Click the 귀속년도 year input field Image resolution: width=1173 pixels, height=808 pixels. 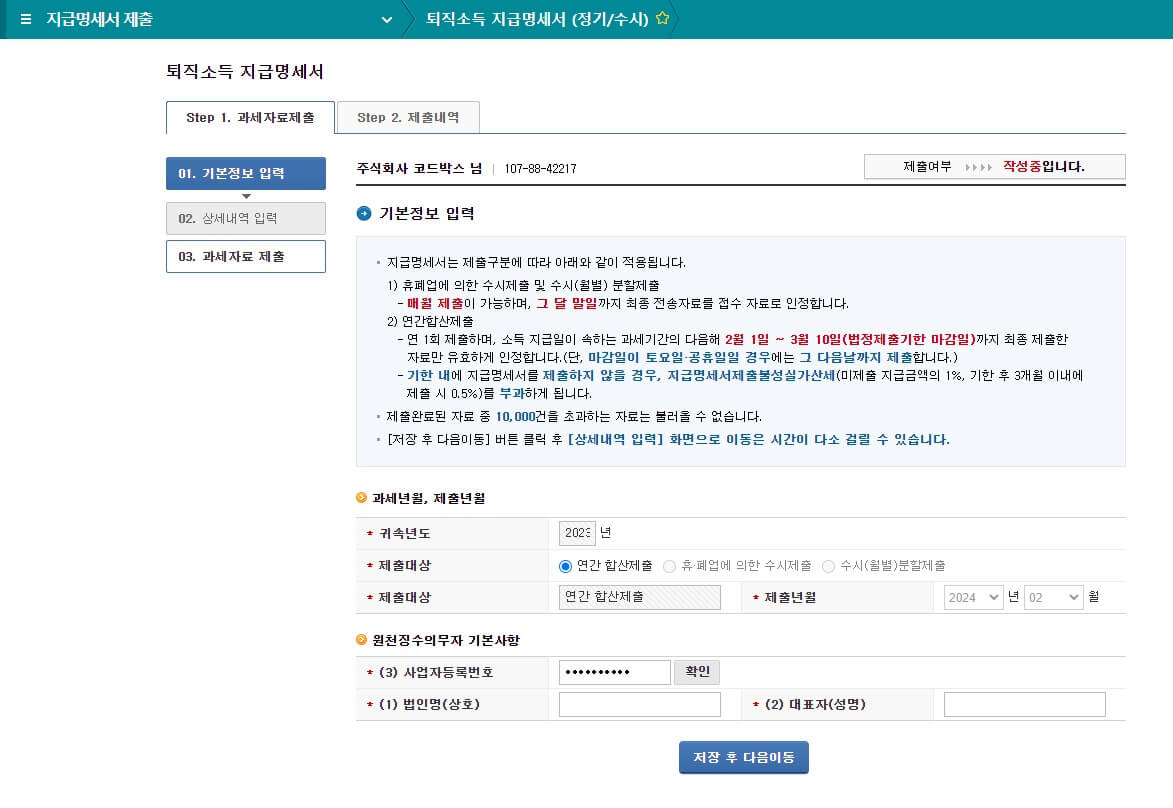pos(577,533)
